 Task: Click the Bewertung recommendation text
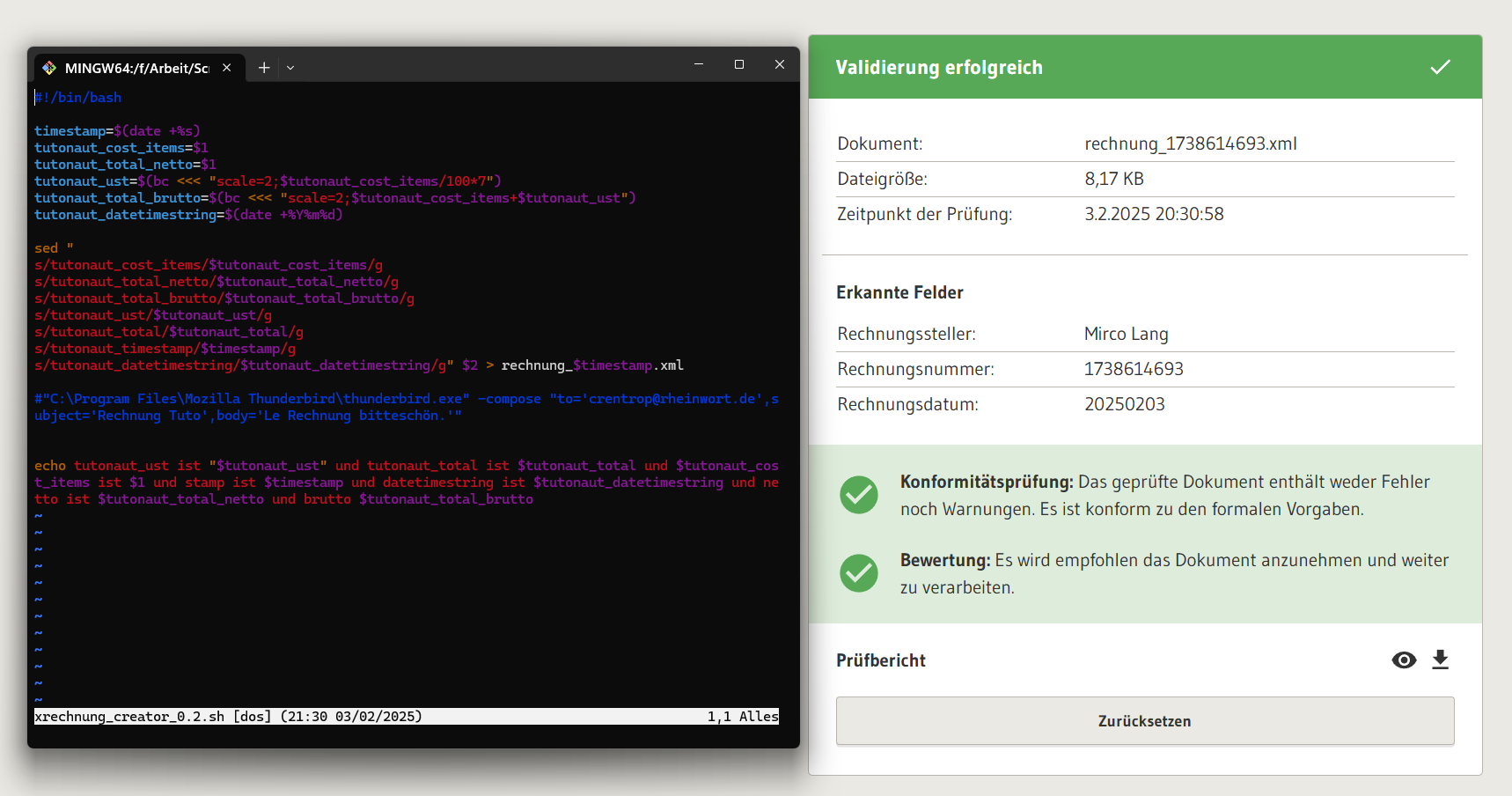(x=1174, y=574)
